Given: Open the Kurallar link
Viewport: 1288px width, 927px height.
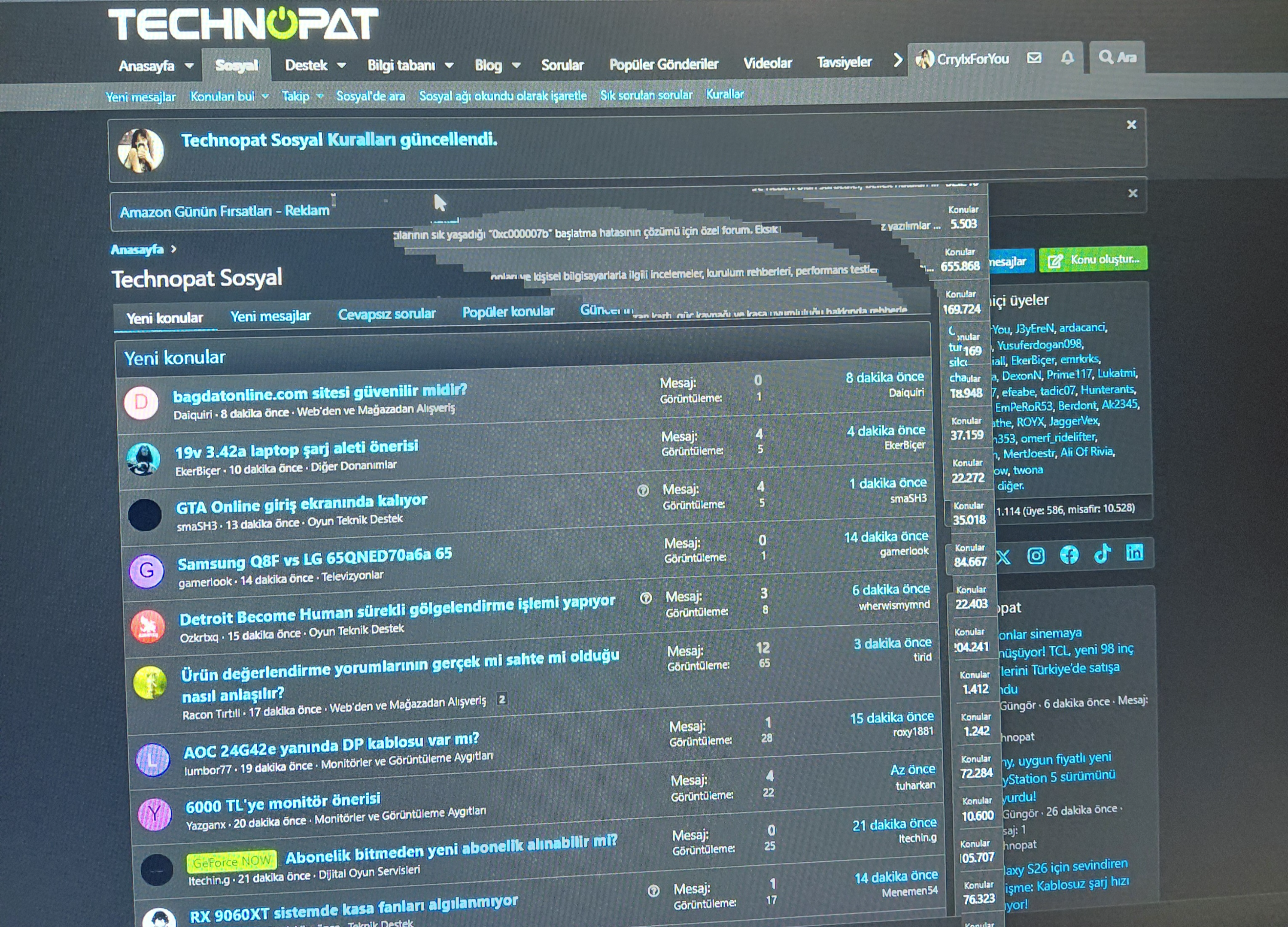Looking at the screenshot, I should (725, 94).
